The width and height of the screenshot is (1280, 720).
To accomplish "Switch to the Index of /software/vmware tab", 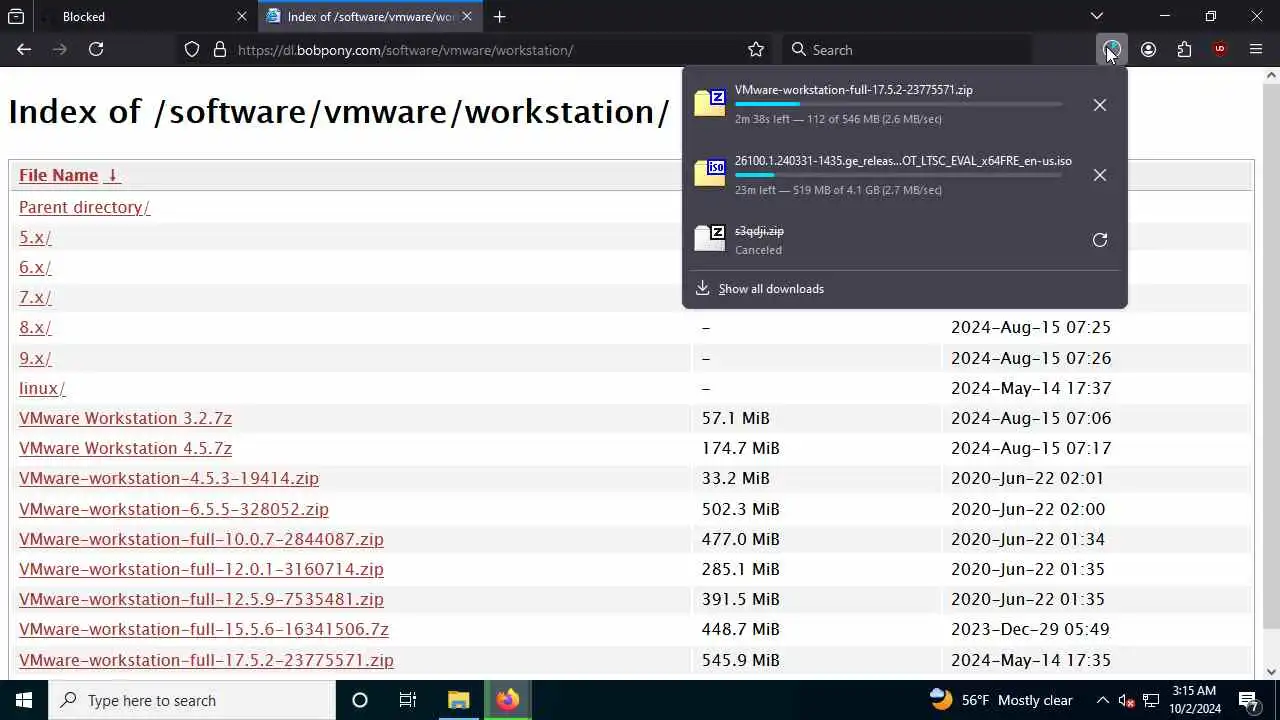I will (370, 16).
